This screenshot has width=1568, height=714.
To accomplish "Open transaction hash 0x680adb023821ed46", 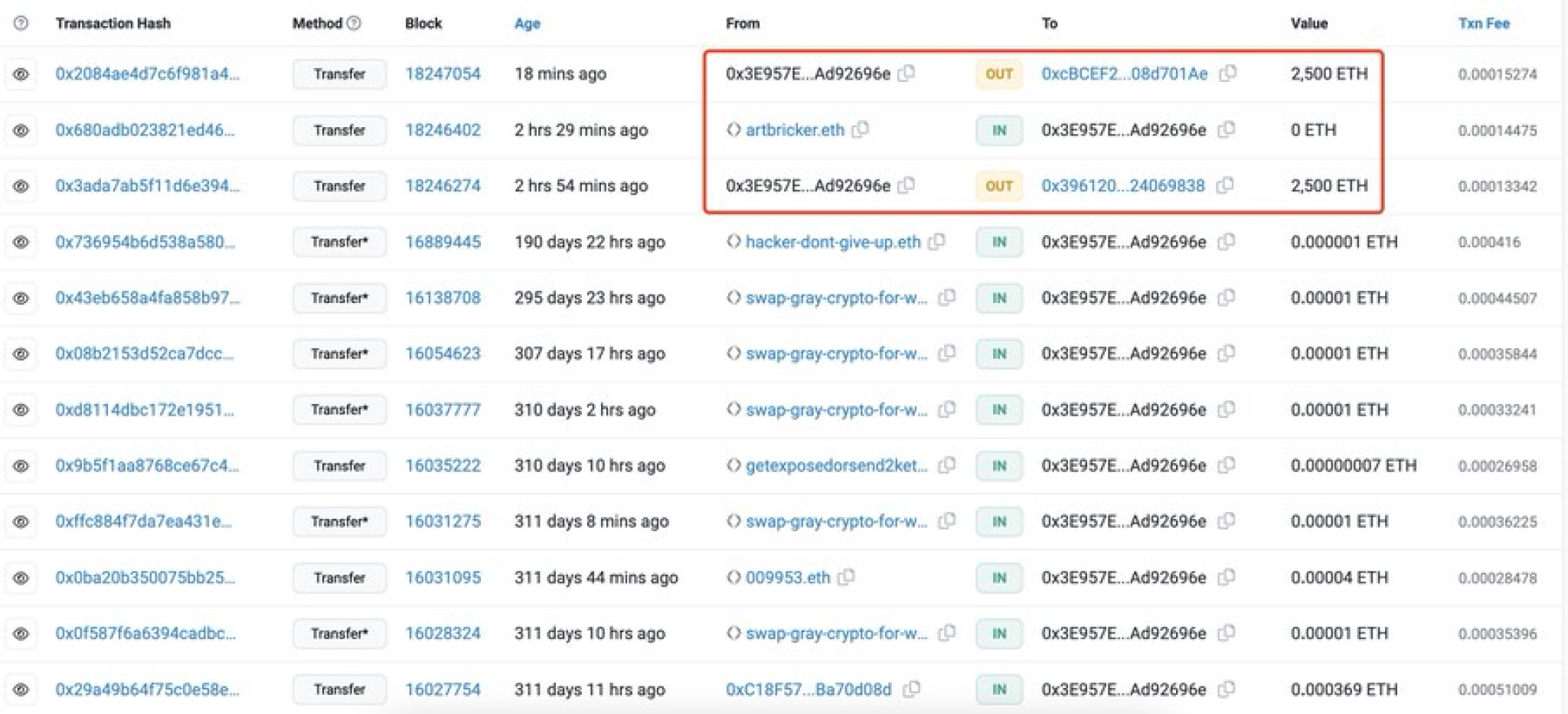I will [x=145, y=130].
